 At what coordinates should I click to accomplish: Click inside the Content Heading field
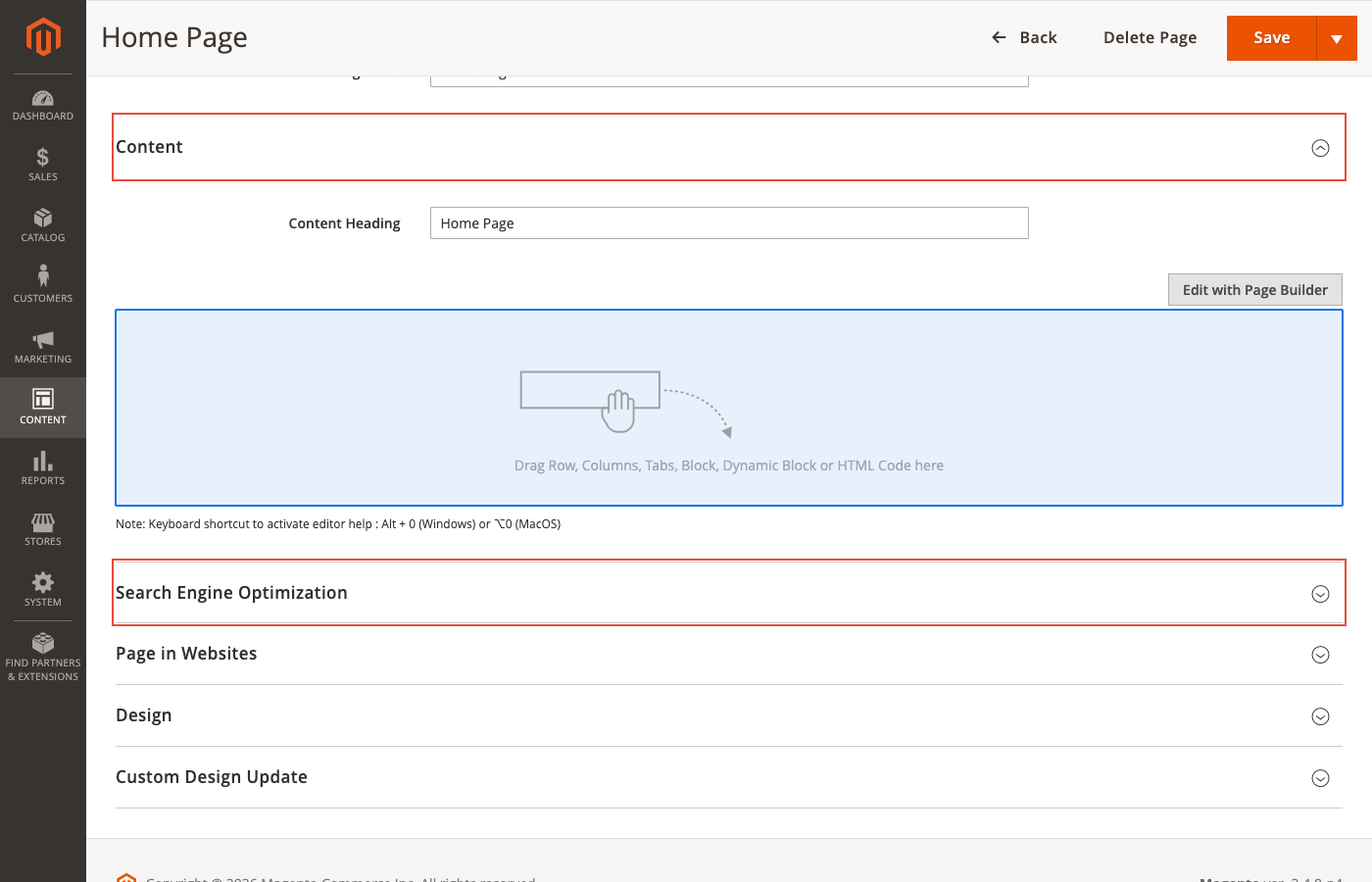coord(729,222)
